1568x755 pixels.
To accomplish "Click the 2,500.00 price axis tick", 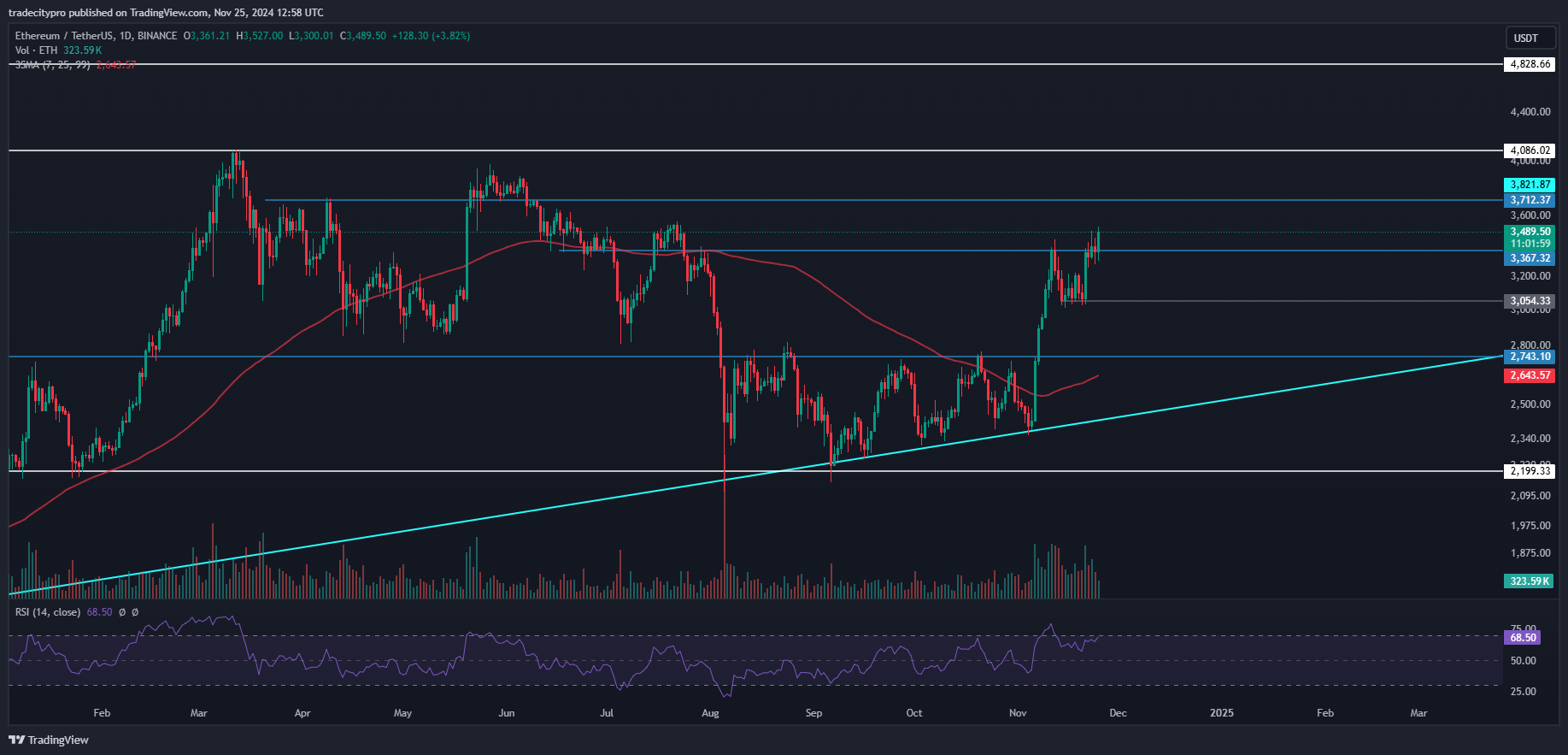I will click(x=1530, y=404).
